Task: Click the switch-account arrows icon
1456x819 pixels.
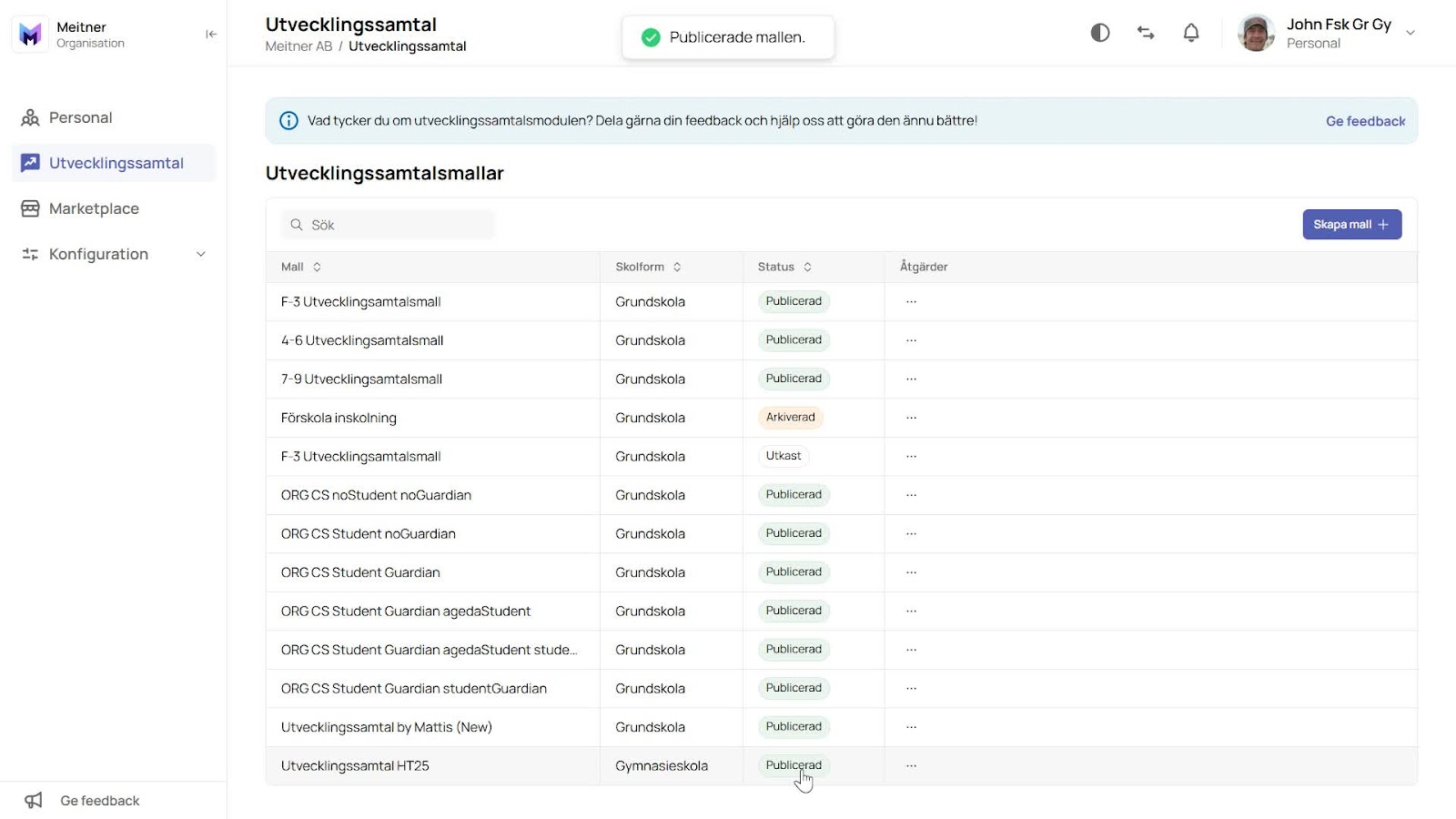Action: (1146, 33)
